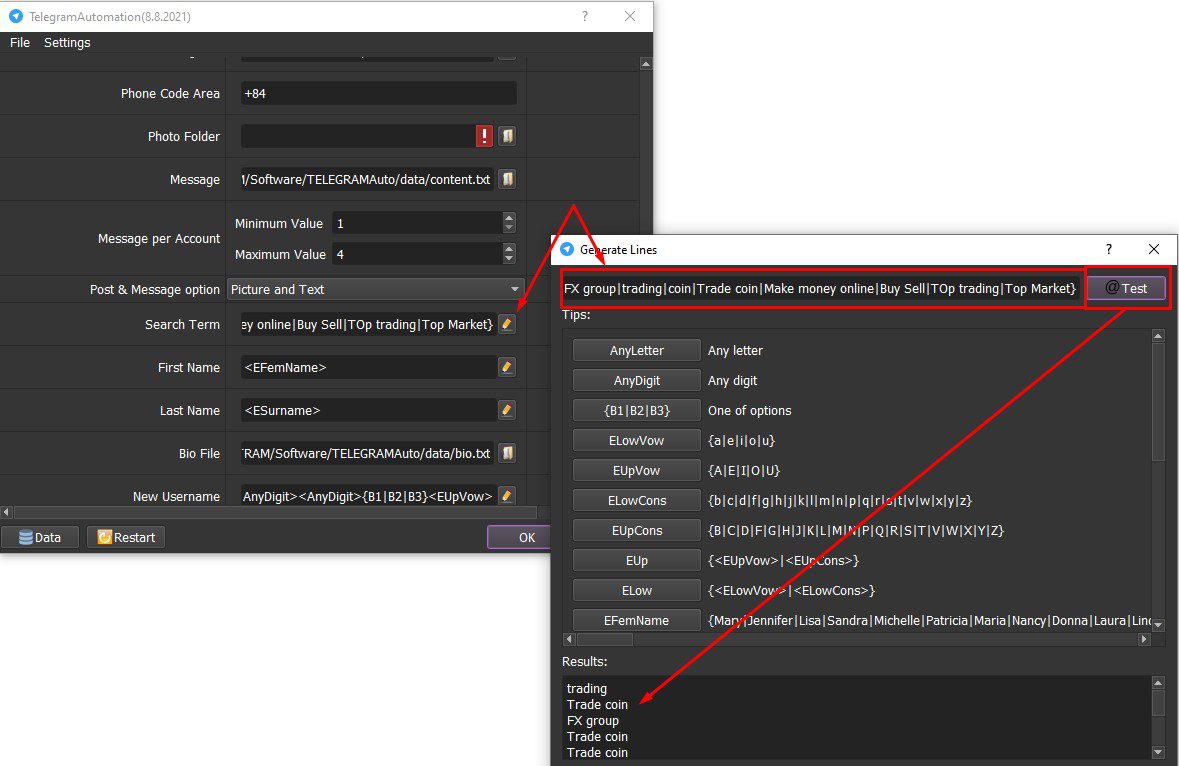Click the Phone Code Area field
Viewport: 1179px width, 766px height.
pyautogui.click(x=378, y=93)
